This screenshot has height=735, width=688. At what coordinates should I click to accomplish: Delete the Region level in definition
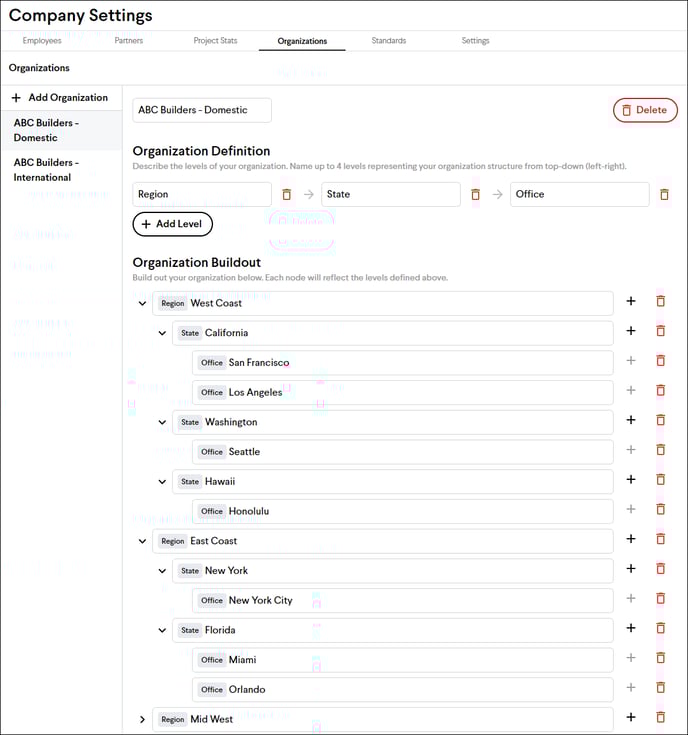click(x=286, y=194)
